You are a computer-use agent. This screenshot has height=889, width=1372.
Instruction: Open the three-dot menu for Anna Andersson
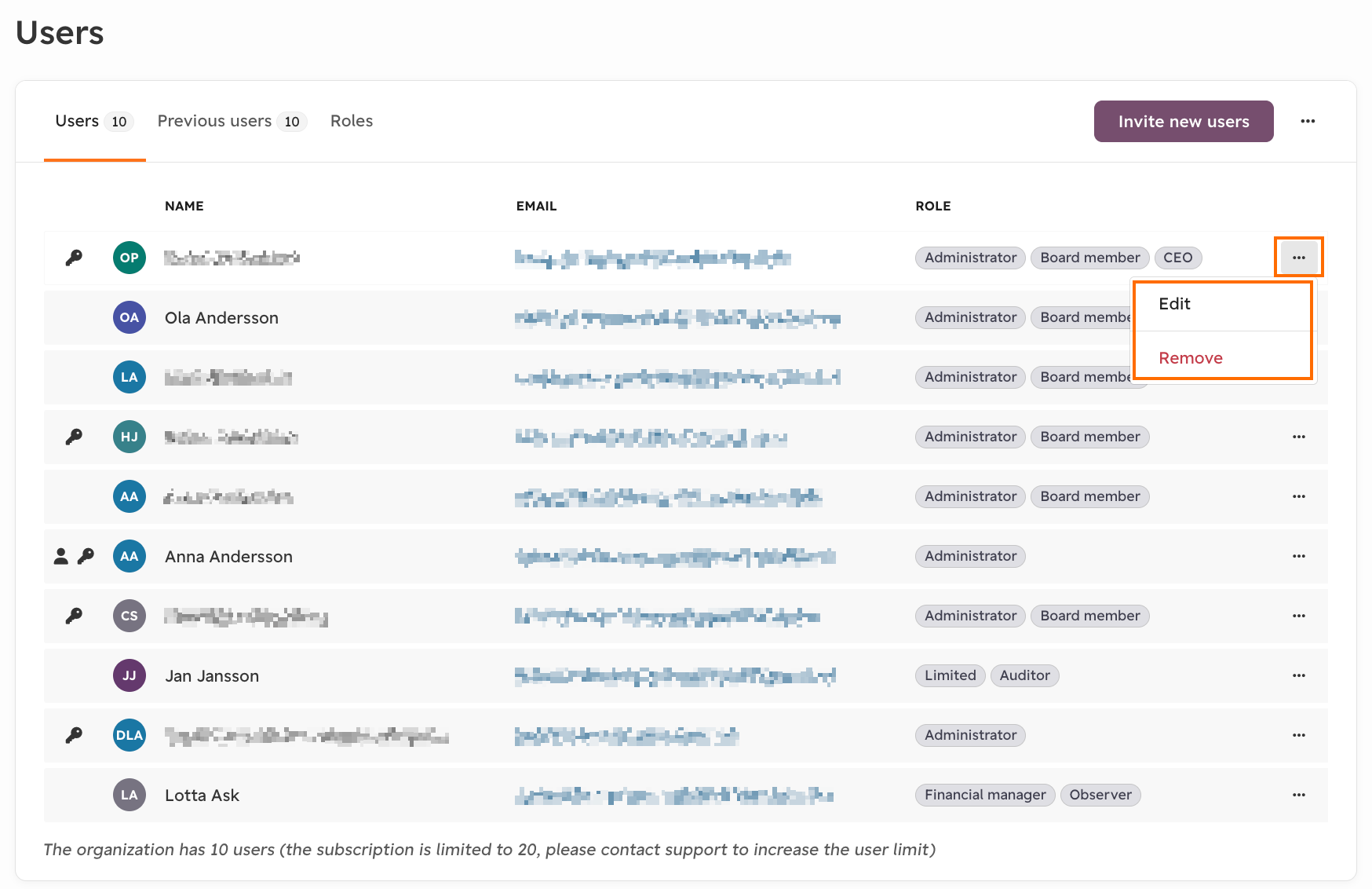1299,556
